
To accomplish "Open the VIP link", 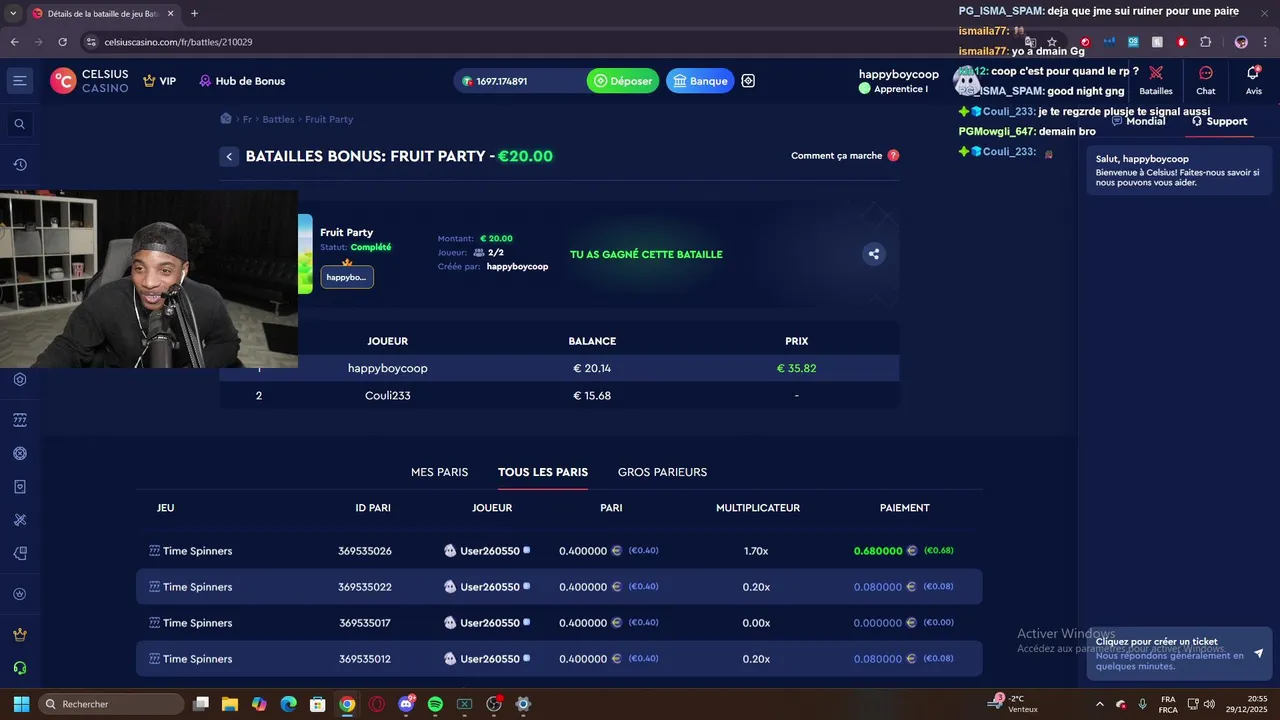I will (x=159, y=81).
